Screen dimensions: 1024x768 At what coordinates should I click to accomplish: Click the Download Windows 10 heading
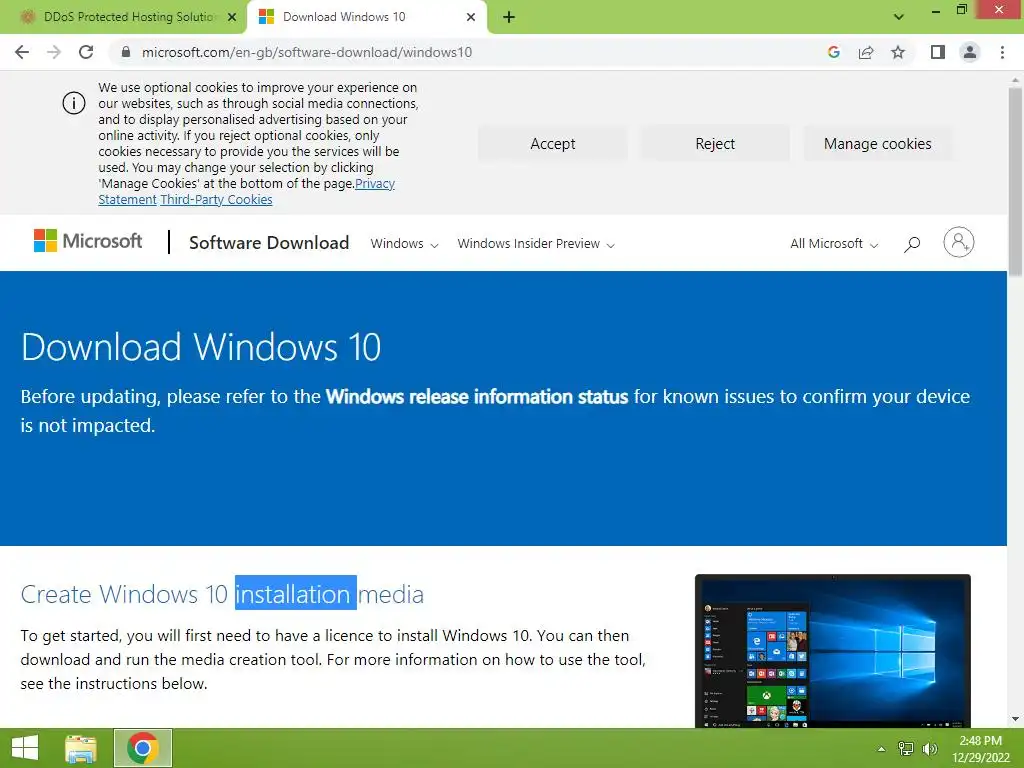click(201, 347)
